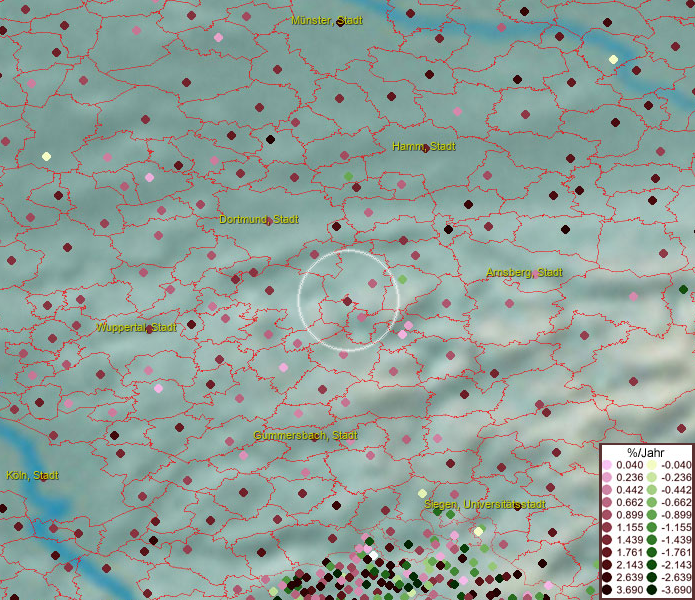Click the legend value -1.155
Image resolution: width=695 pixels, height=600 pixels.
point(676,527)
